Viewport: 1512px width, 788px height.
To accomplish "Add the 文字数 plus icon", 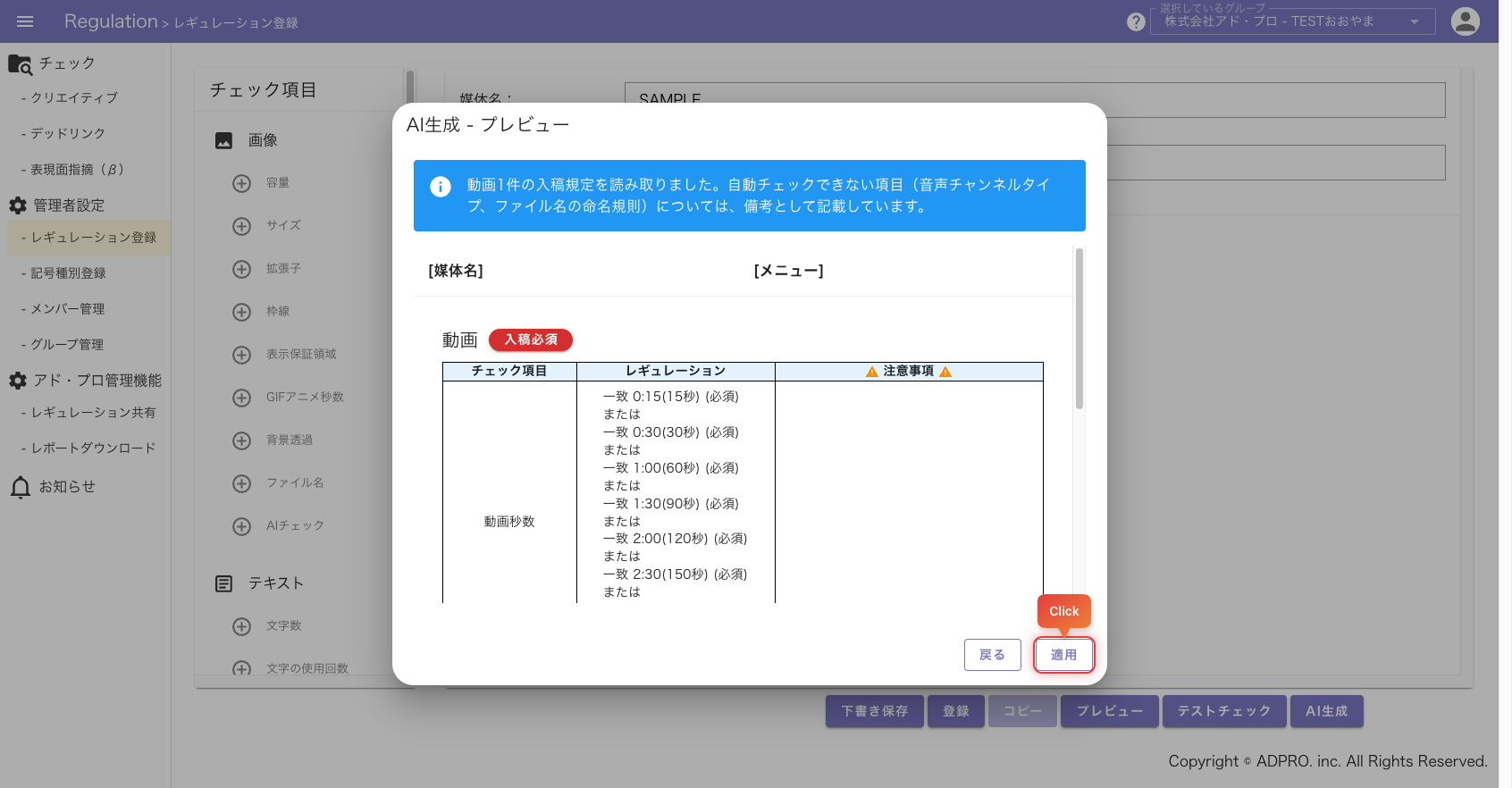I will pyautogui.click(x=241, y=626).
